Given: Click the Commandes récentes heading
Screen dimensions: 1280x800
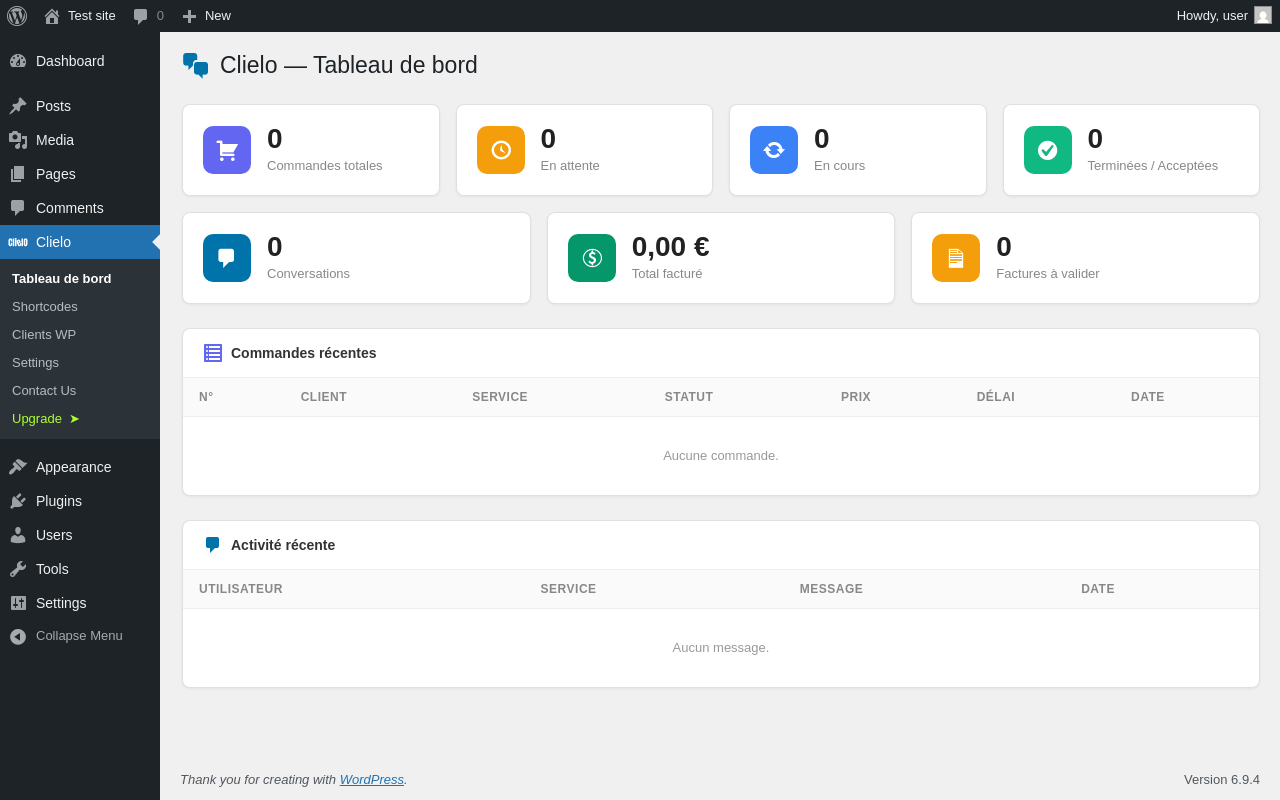Looking at the screenshot, I should [x=304, y=353].
